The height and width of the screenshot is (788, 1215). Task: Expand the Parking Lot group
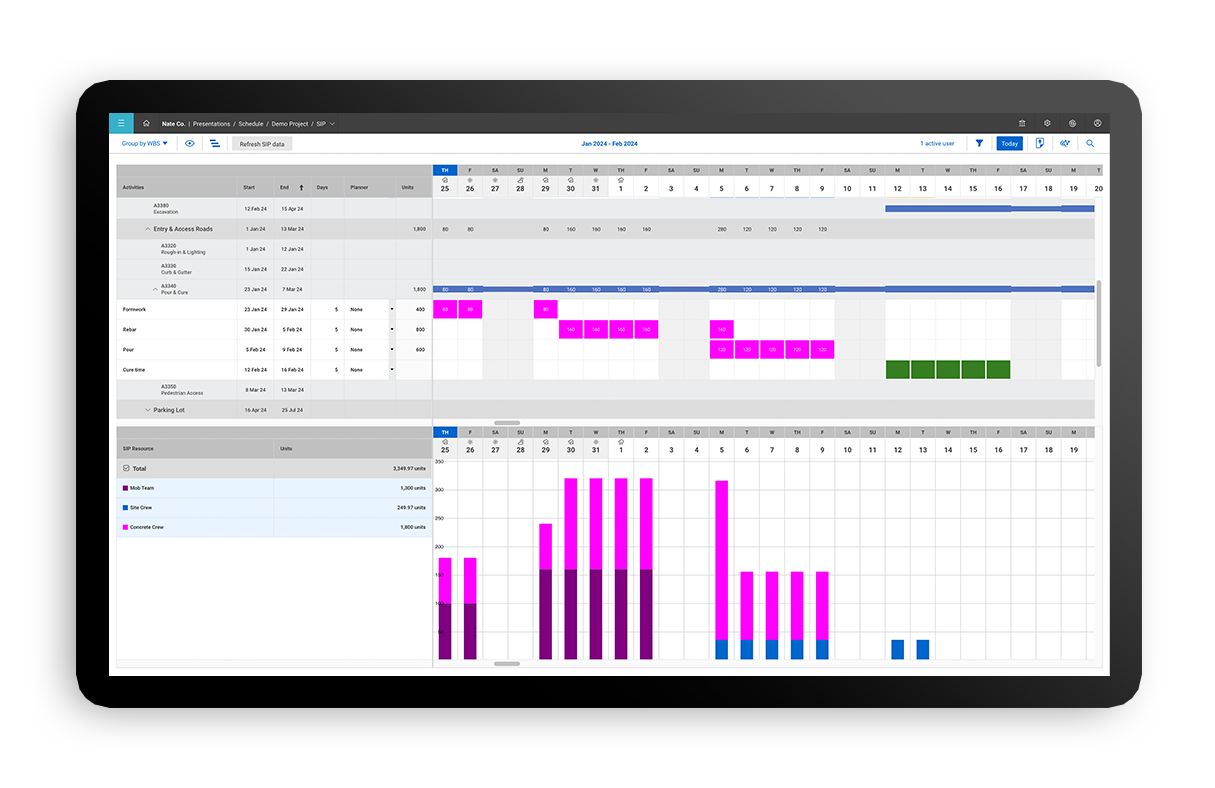tap(148, 409)
